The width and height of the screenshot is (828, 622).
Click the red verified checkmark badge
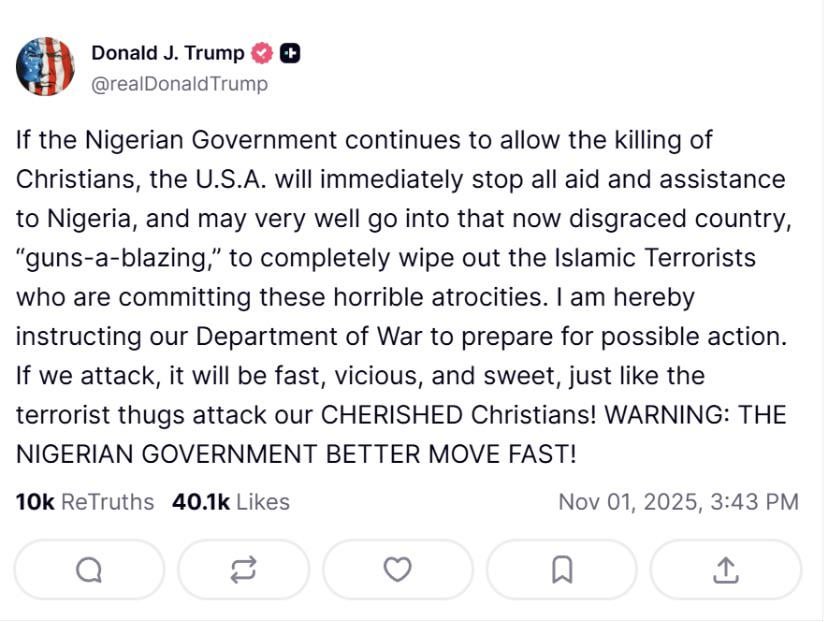coord(262,54)
